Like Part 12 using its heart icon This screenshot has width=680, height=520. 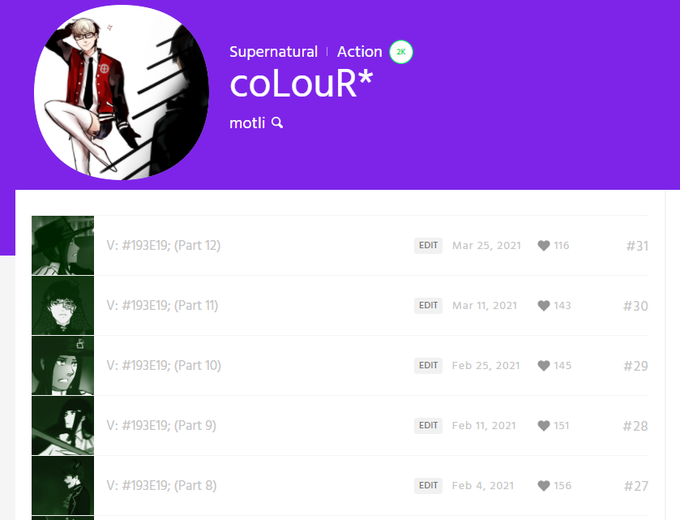(x=543, y=245)
